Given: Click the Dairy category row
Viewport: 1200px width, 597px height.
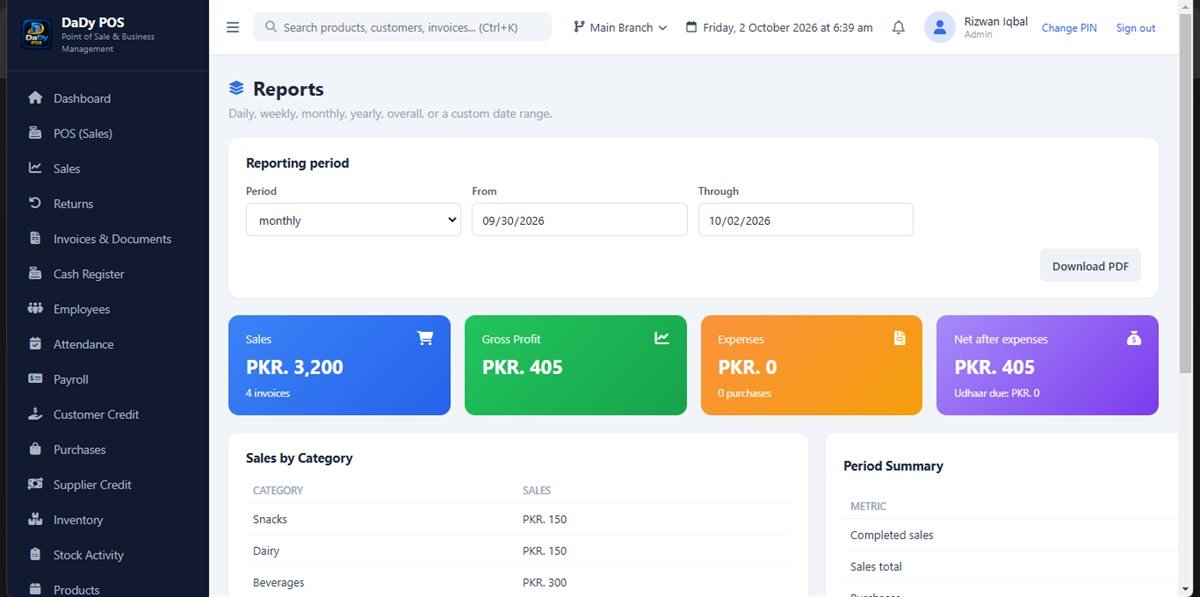Looking at the screenshot, I should [x=518, y=551].
